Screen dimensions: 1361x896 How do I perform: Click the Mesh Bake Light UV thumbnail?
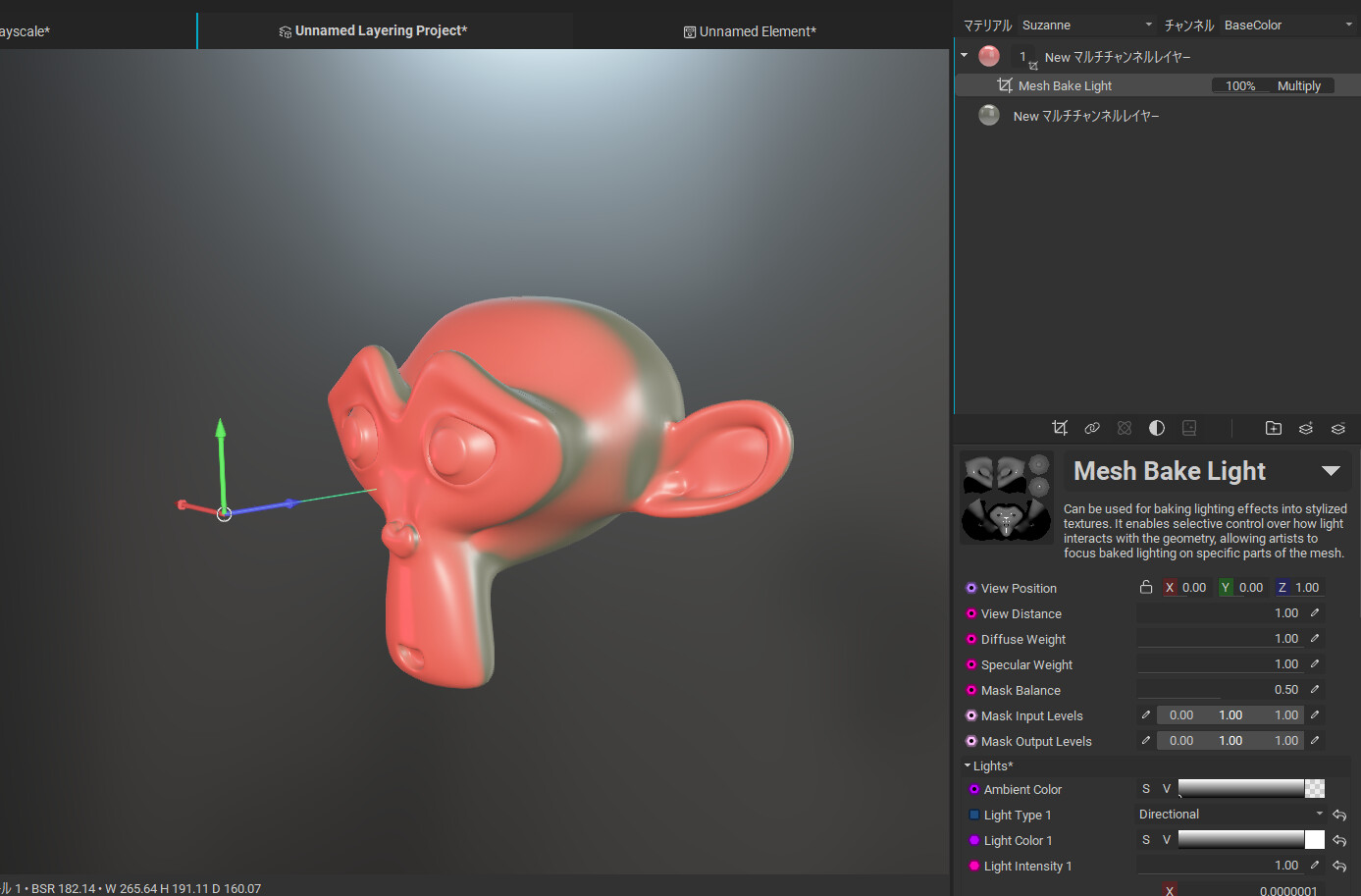pyautogui.click(x=1006, y=498)
